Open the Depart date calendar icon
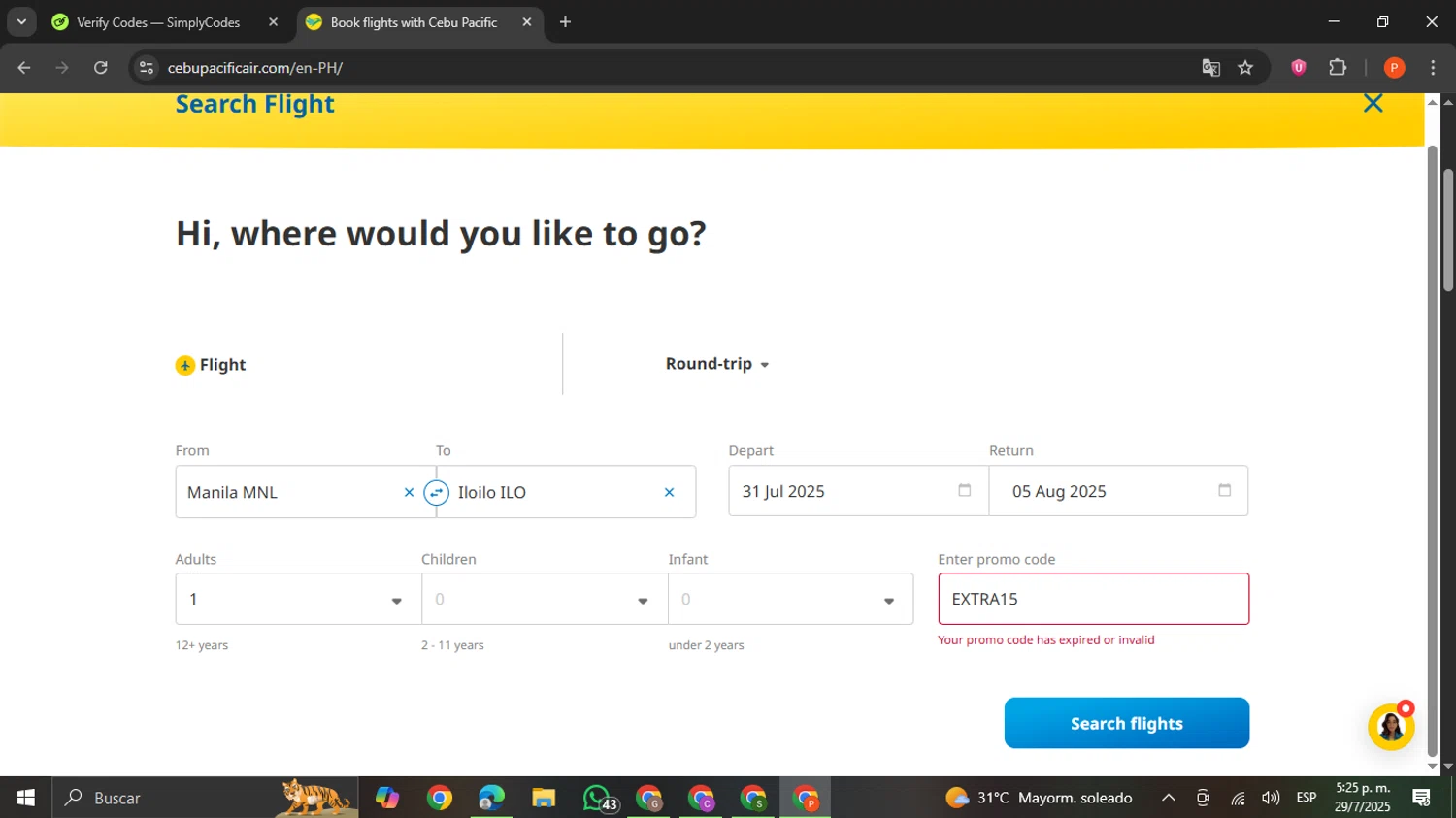The width and height of the screenshot is (1456, 818). [965, 490]
